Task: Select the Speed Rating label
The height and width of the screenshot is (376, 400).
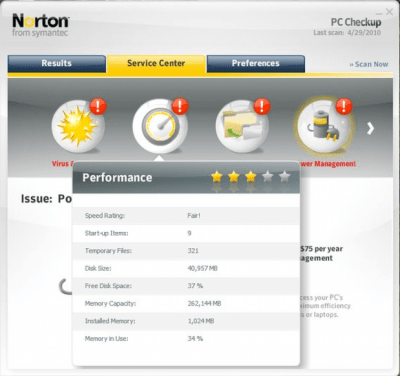Action: coord(105,216)
